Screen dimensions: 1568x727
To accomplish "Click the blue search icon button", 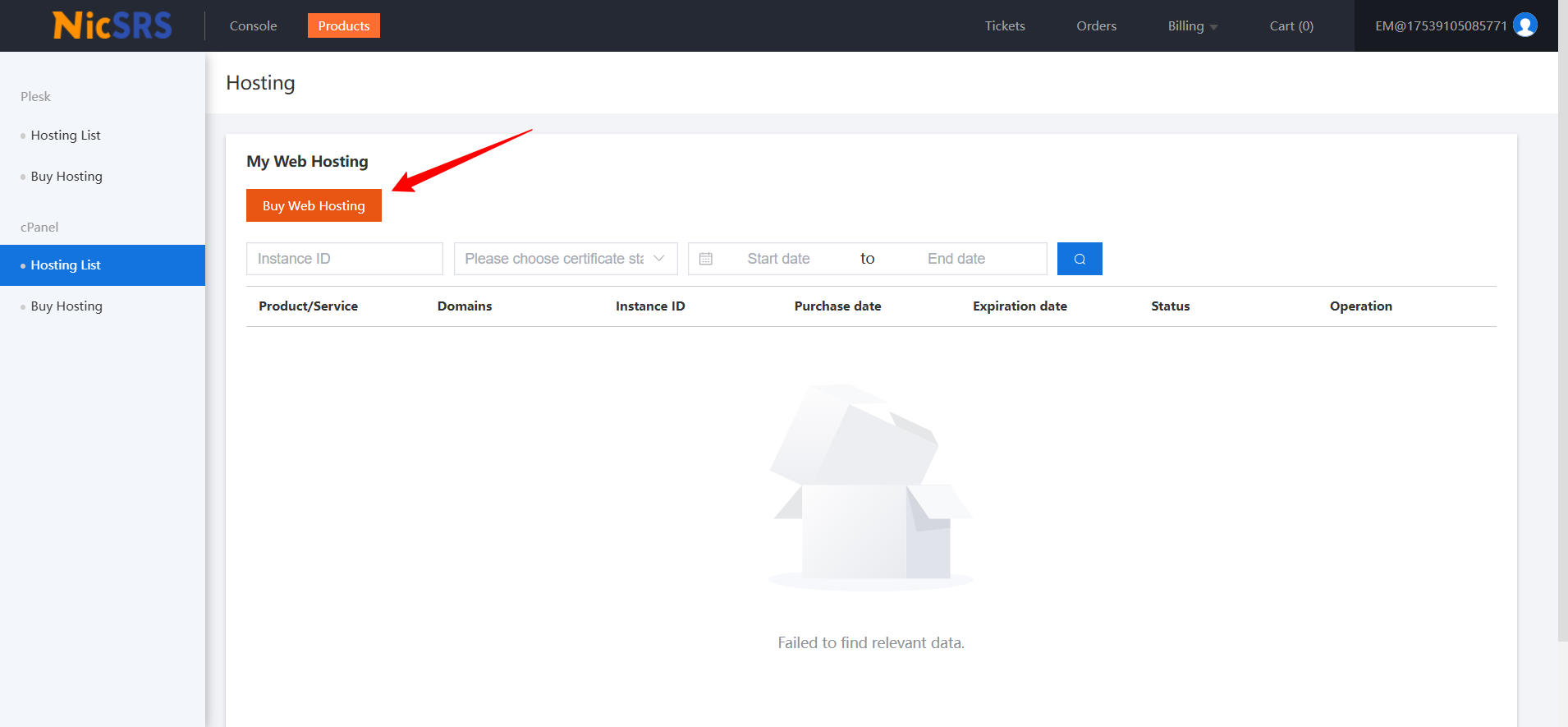I will pyautogui.click(x=1080, y=259).
